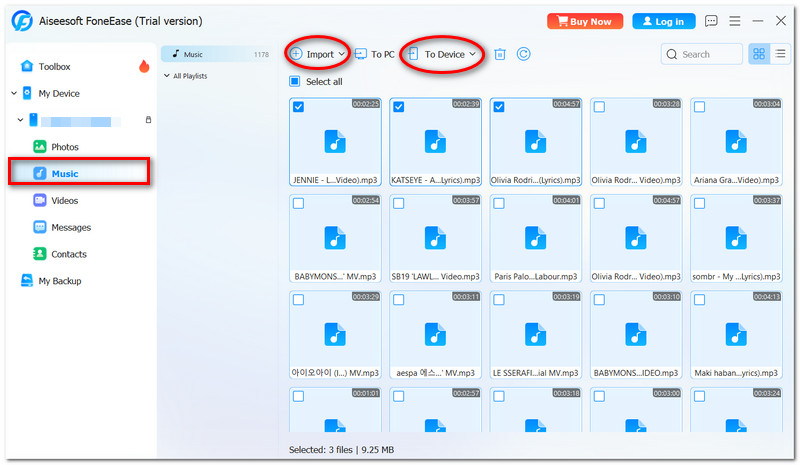Screen dimensions: 800x465
Task: Open the feedback chat icon
Action: [711, 21]
